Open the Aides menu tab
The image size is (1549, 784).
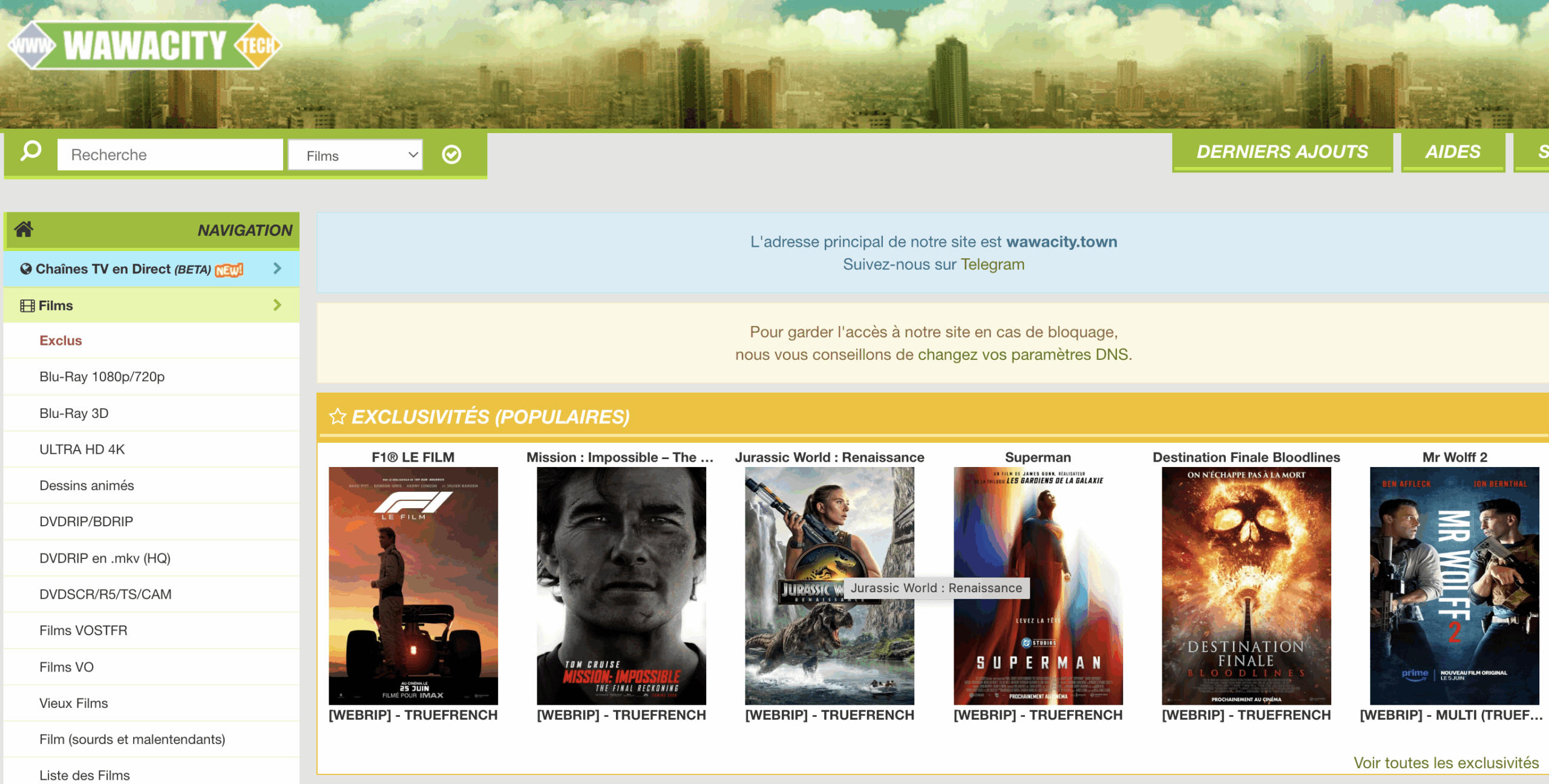1452,152
